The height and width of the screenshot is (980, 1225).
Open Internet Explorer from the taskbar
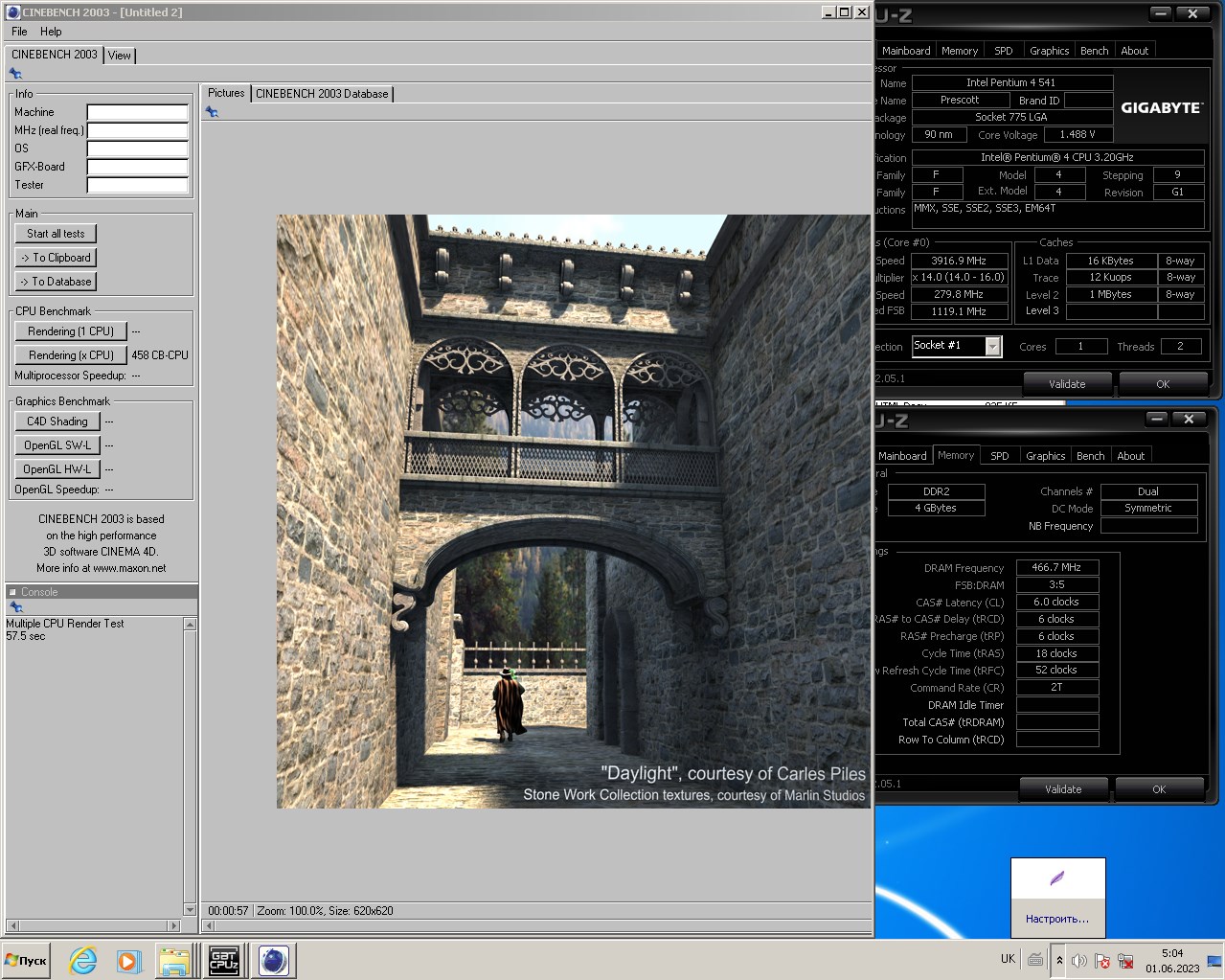[83, 960]
